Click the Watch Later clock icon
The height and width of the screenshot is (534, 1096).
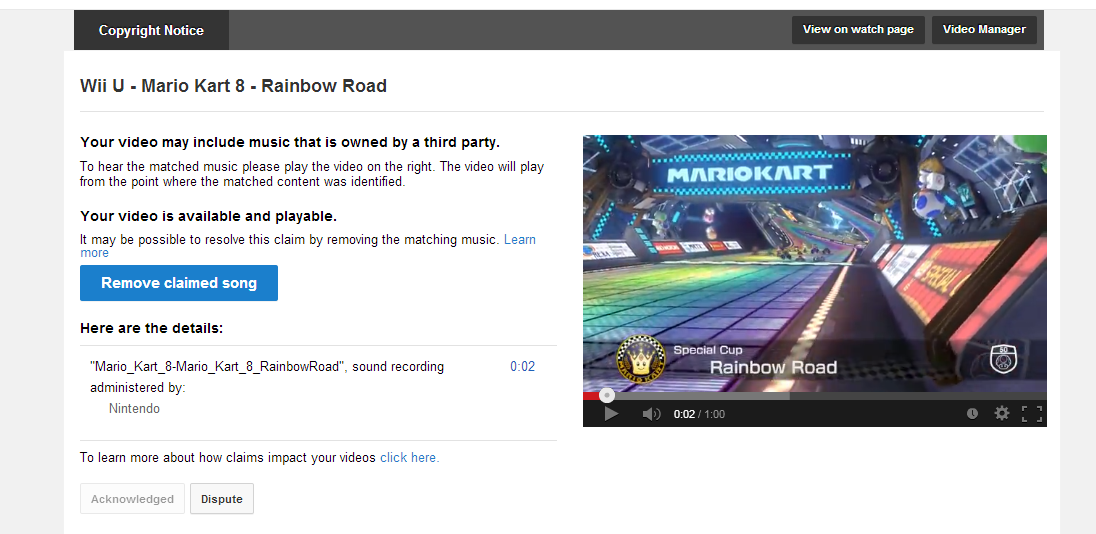pos(972,414)
